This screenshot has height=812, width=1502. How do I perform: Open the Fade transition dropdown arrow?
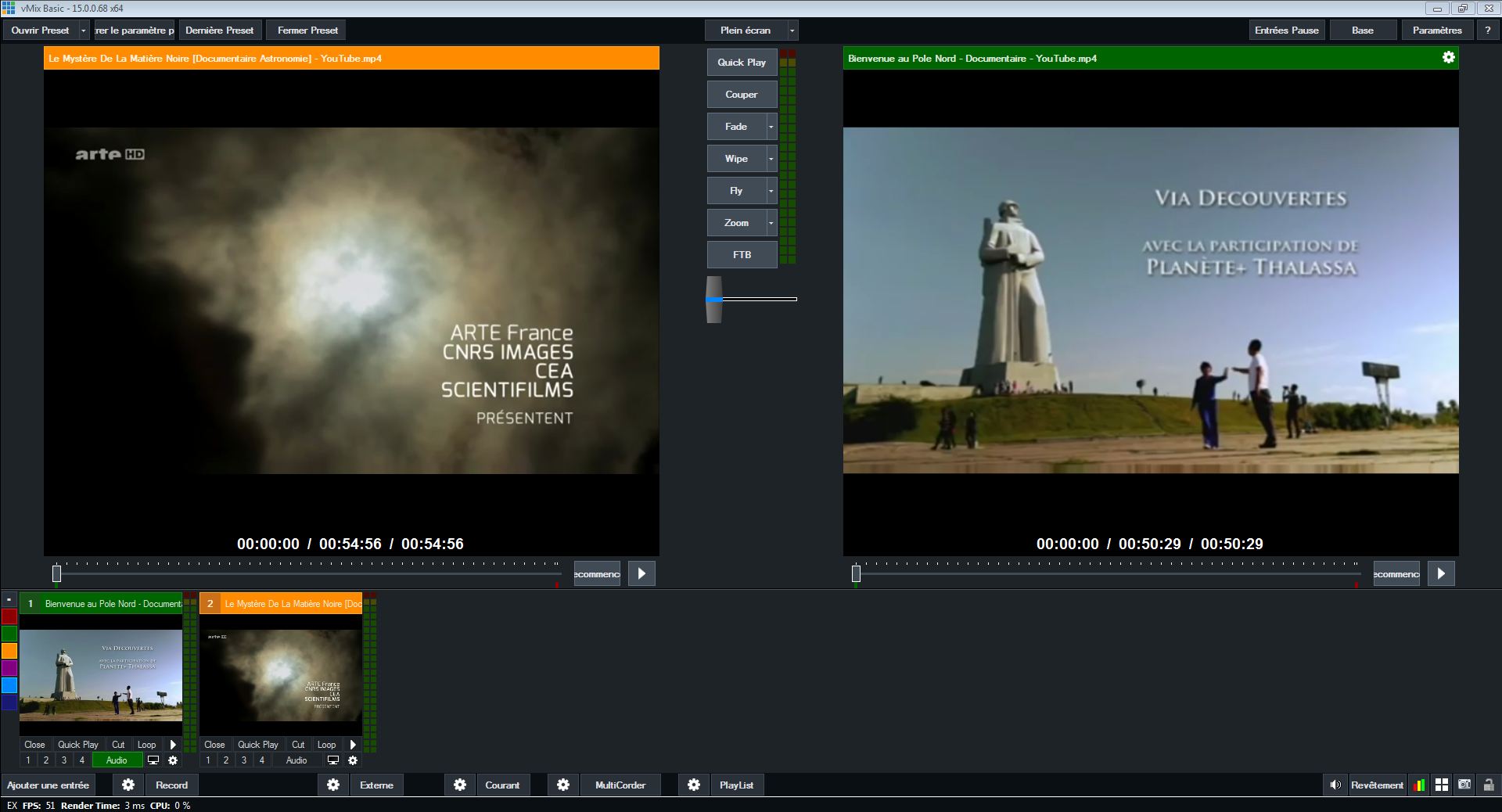[x=771, y=127]
